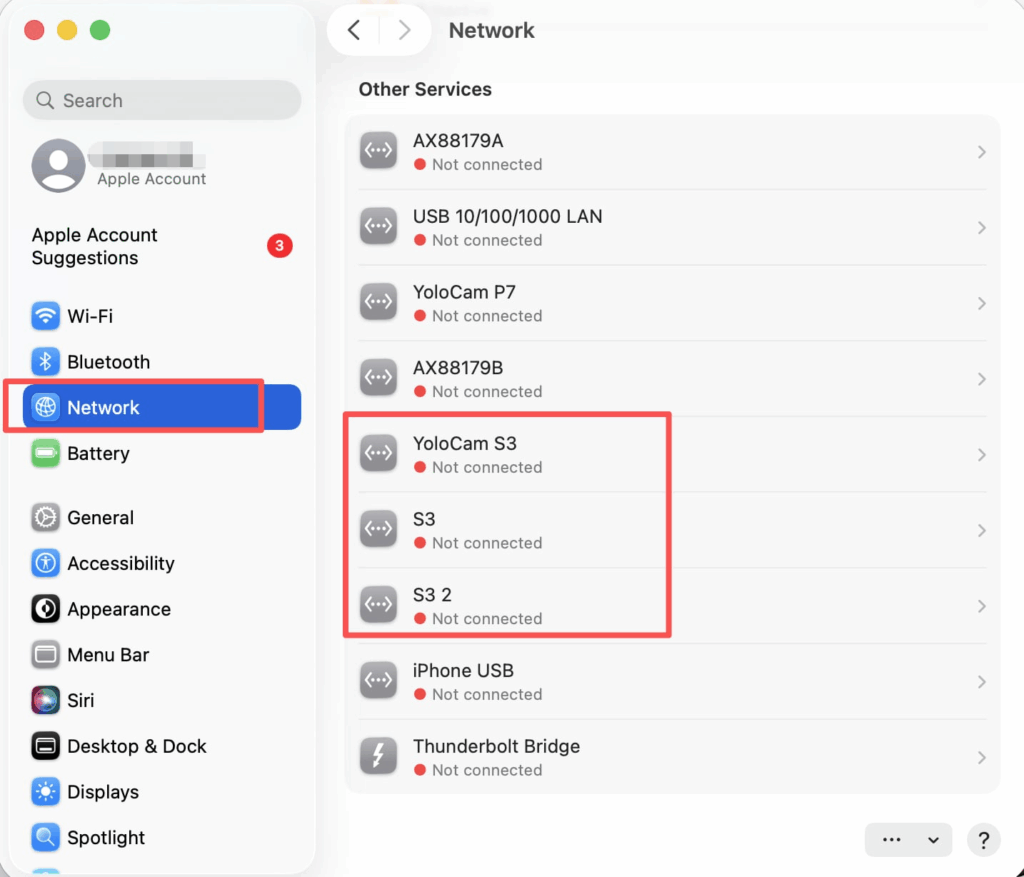Open Bluetooth settings via its icon

(x=45, y=362)
